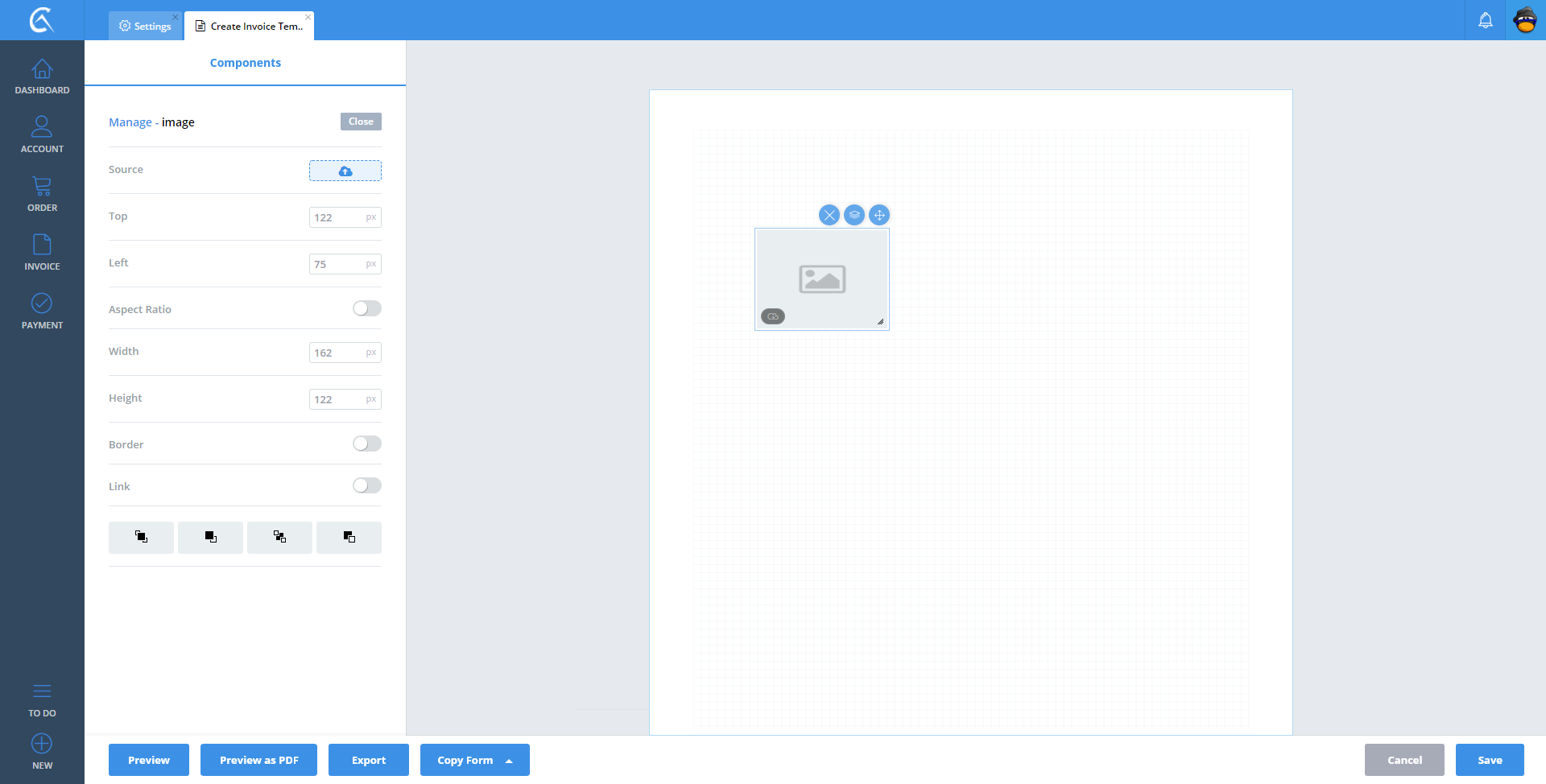Open the user avatar menu
The image size is (1546, 784).
click(1525, 20)
